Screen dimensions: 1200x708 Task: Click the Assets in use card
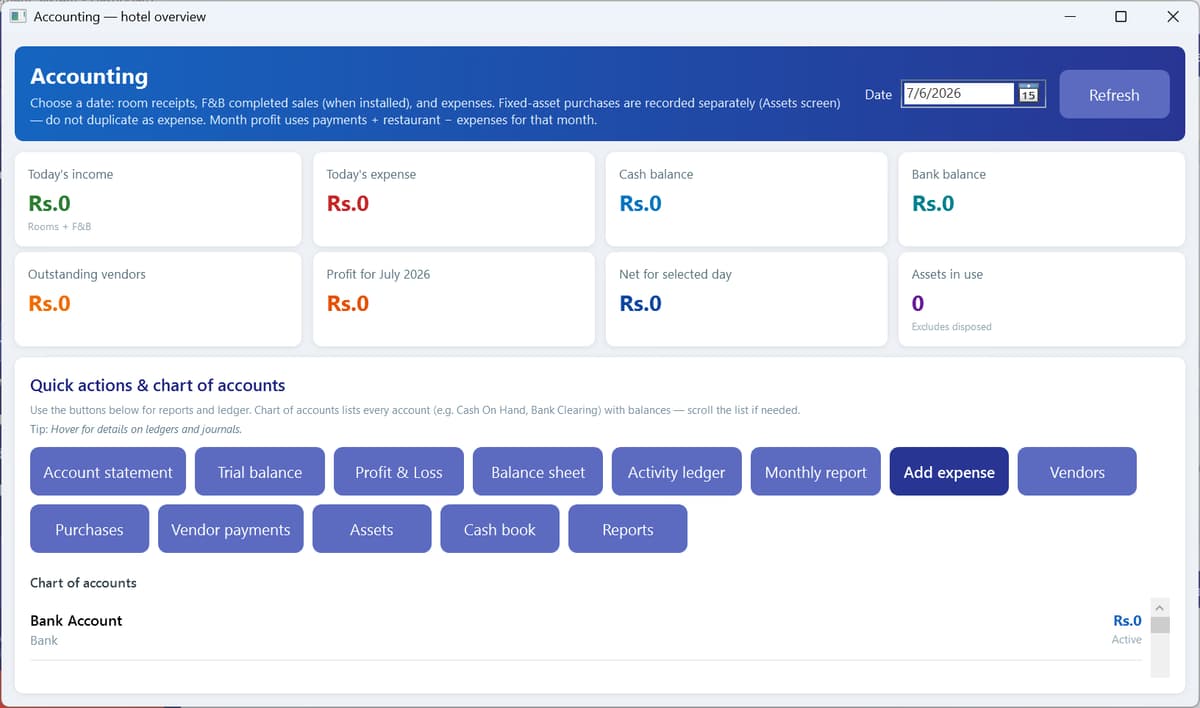coord(1042,299)
